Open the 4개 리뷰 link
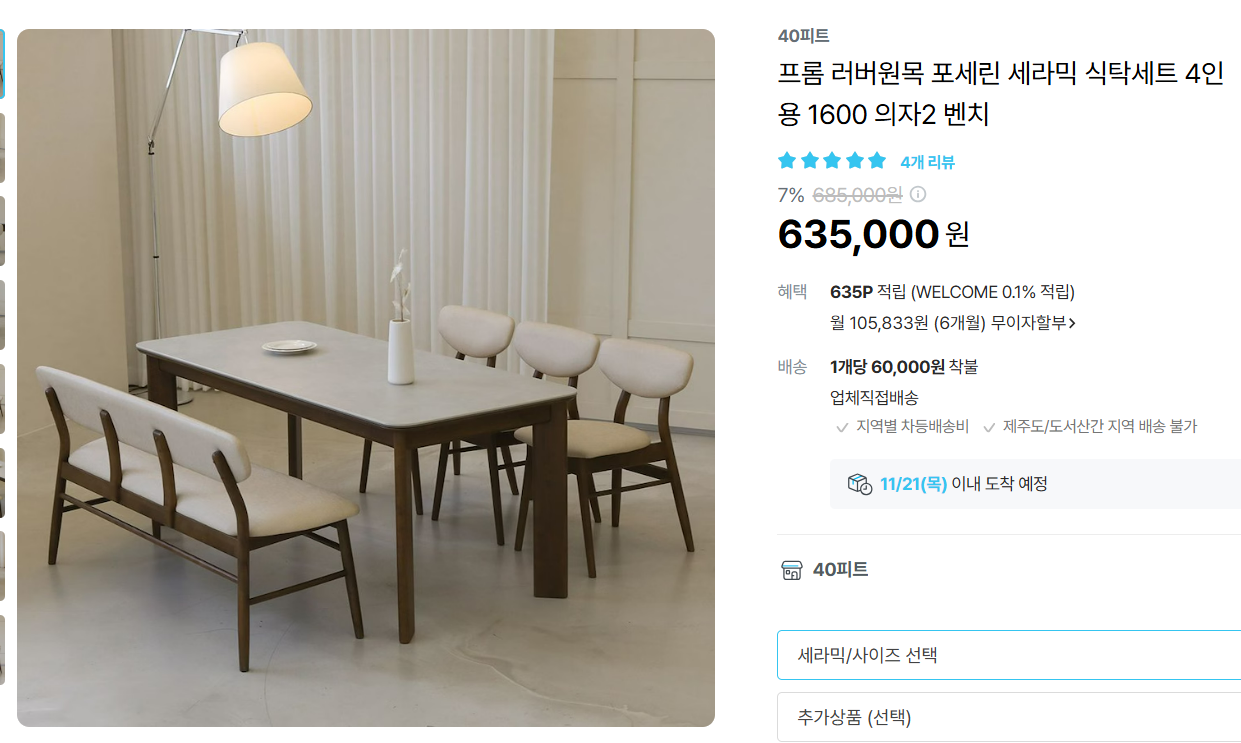 [x=927, y=162]
